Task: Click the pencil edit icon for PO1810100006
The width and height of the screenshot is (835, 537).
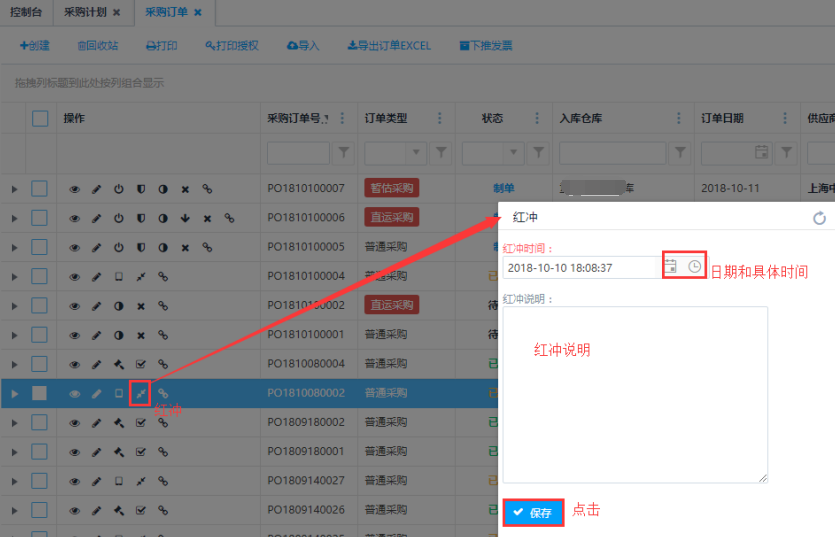Action: click(x=97, y=218)
